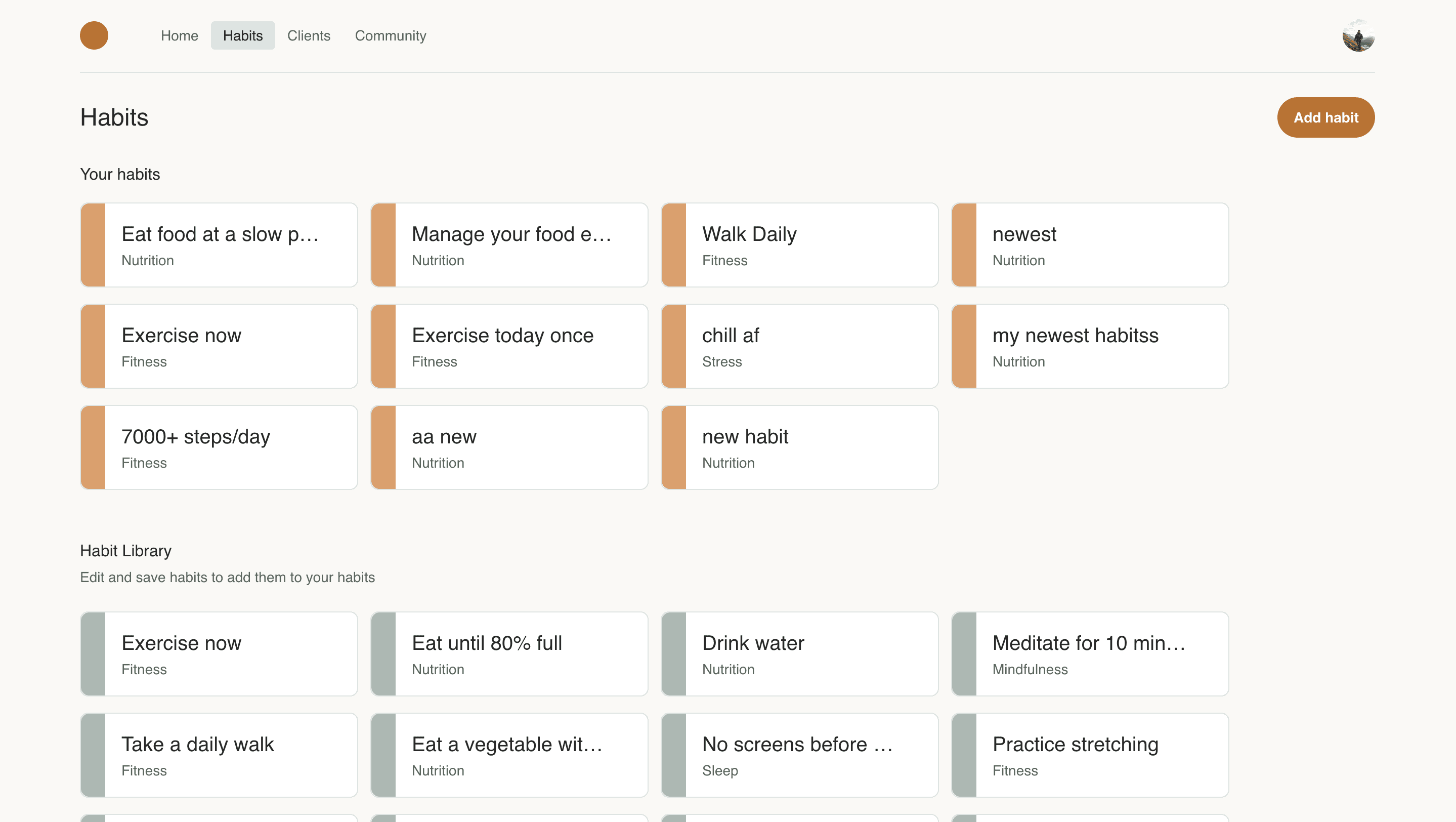Click the orange stripe on chill af card

point(674,346)
